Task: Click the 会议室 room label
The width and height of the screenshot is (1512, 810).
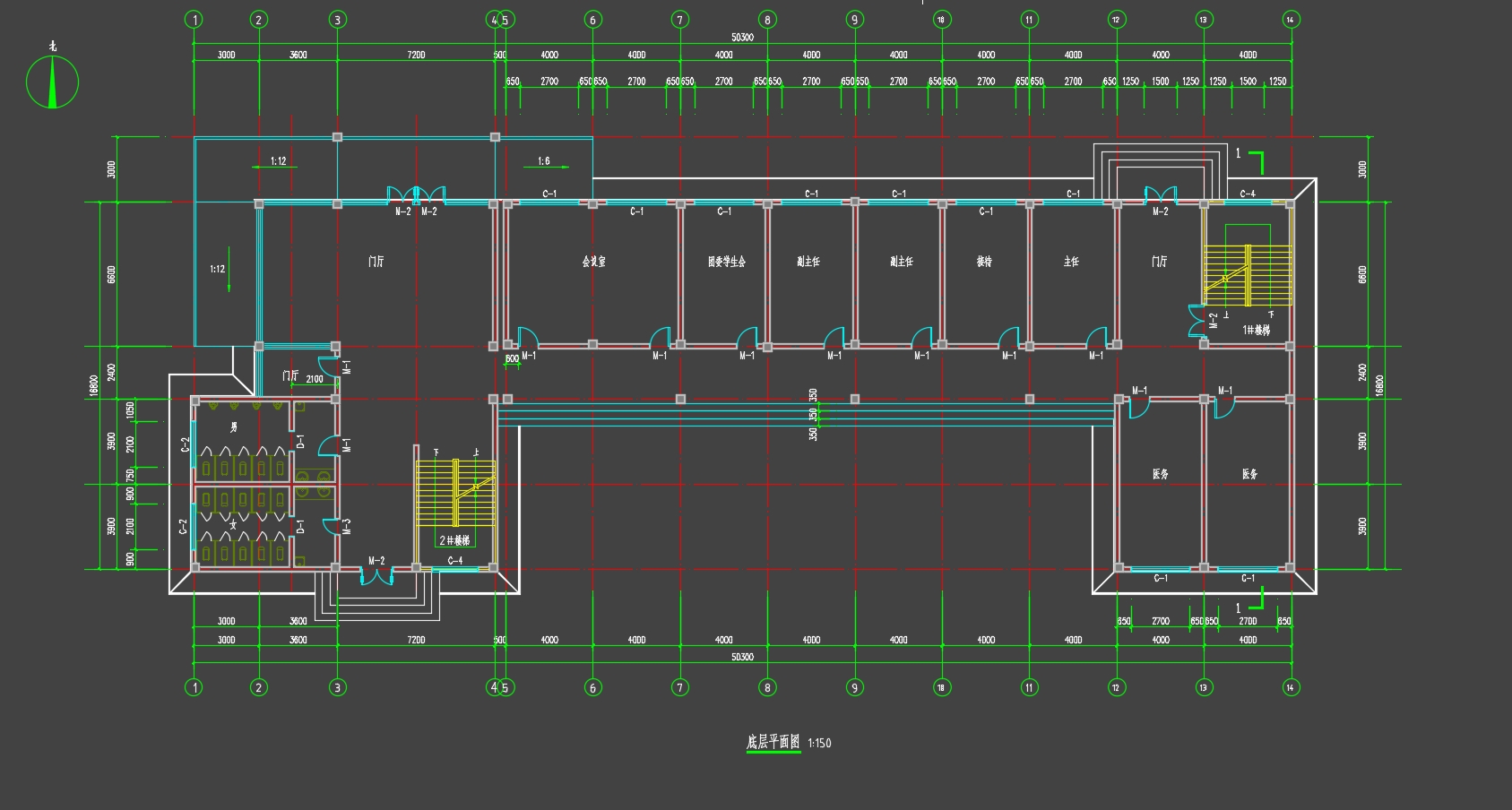Action: (593, 262)
